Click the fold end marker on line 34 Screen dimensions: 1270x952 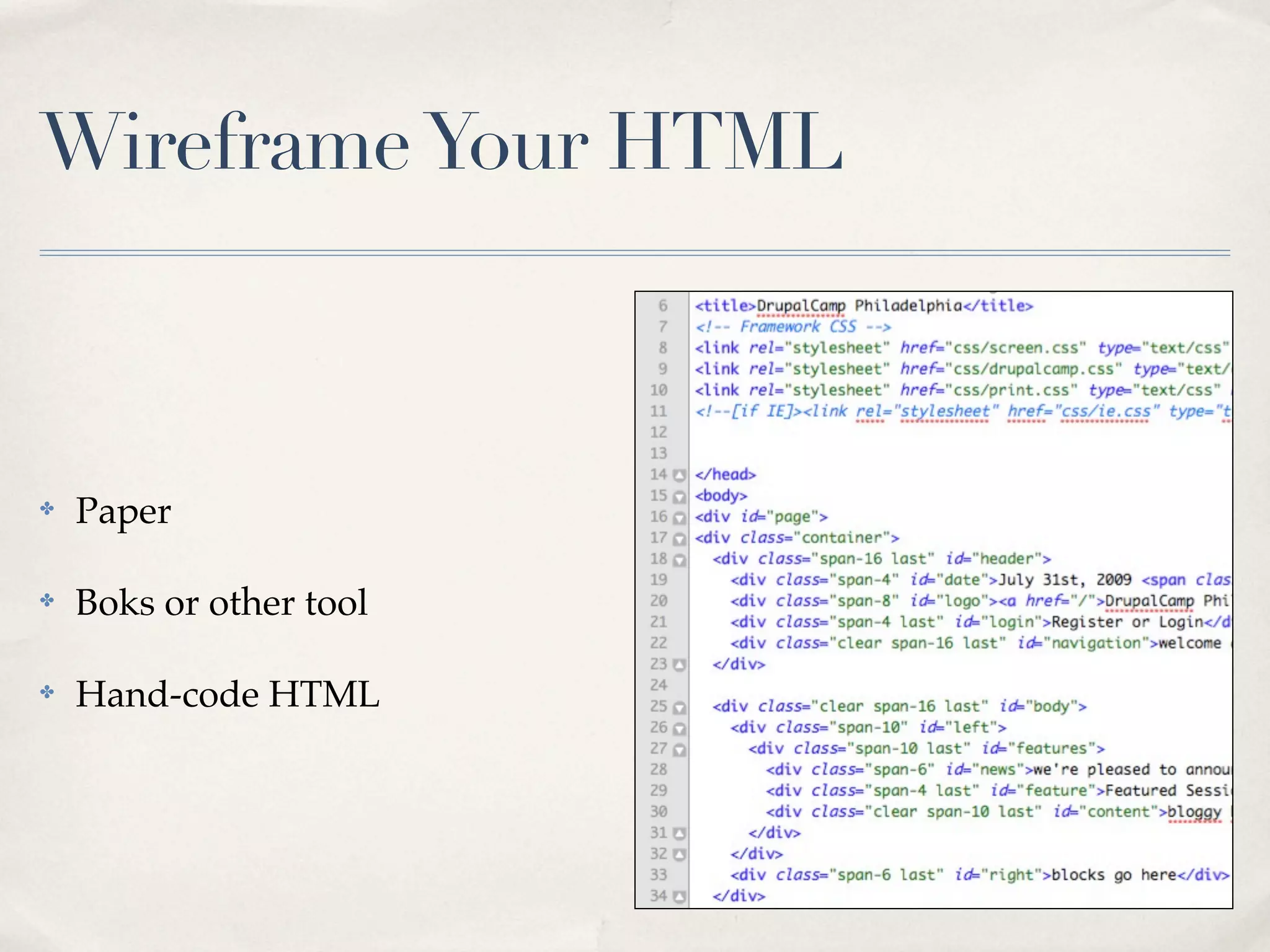[680, 897]
